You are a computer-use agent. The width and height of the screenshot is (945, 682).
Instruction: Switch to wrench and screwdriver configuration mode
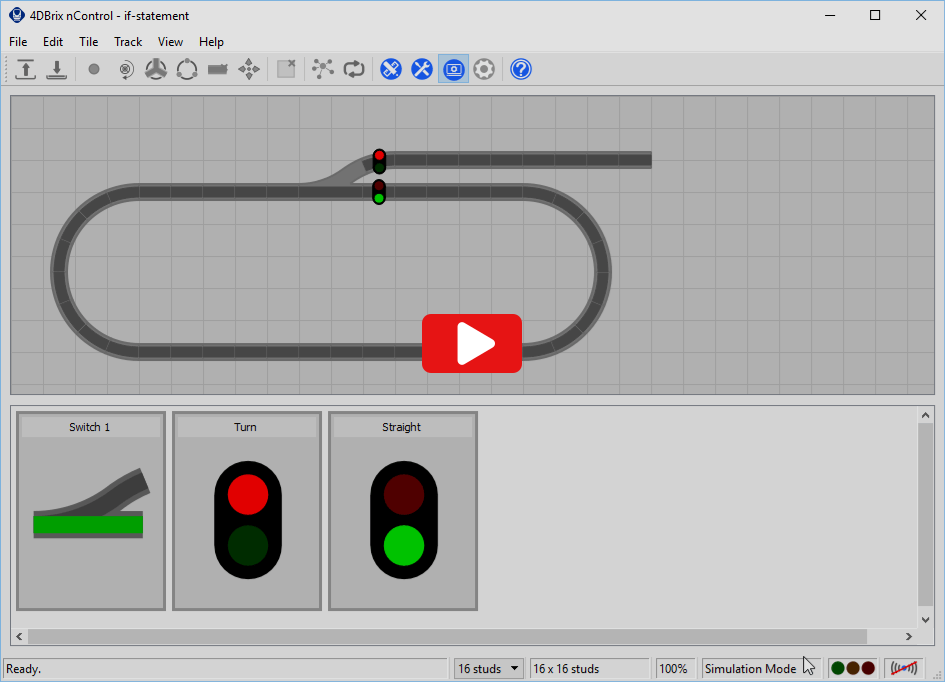click(422, 69)
